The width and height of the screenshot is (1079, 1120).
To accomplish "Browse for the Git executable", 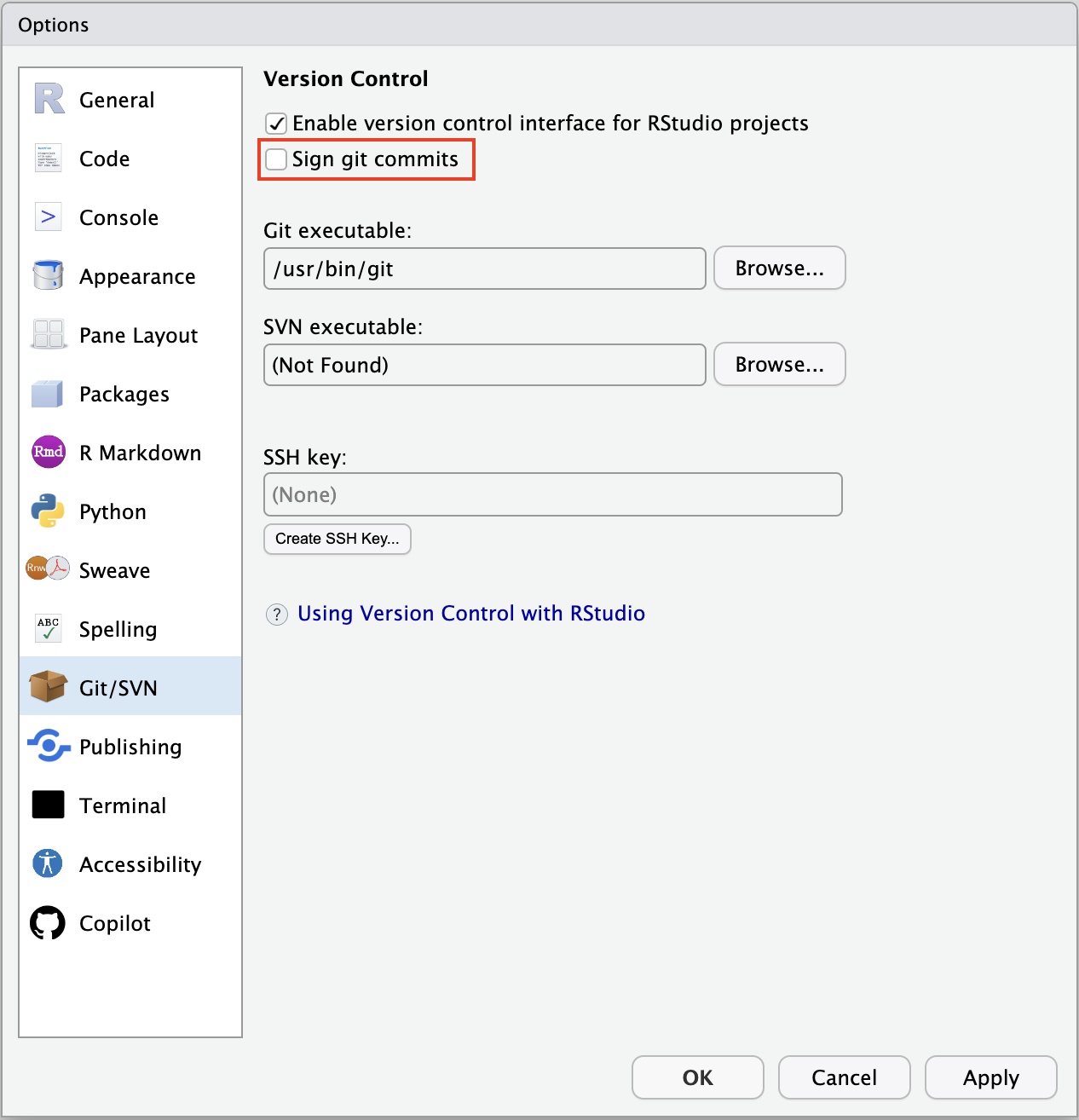I will click(779, 268).
